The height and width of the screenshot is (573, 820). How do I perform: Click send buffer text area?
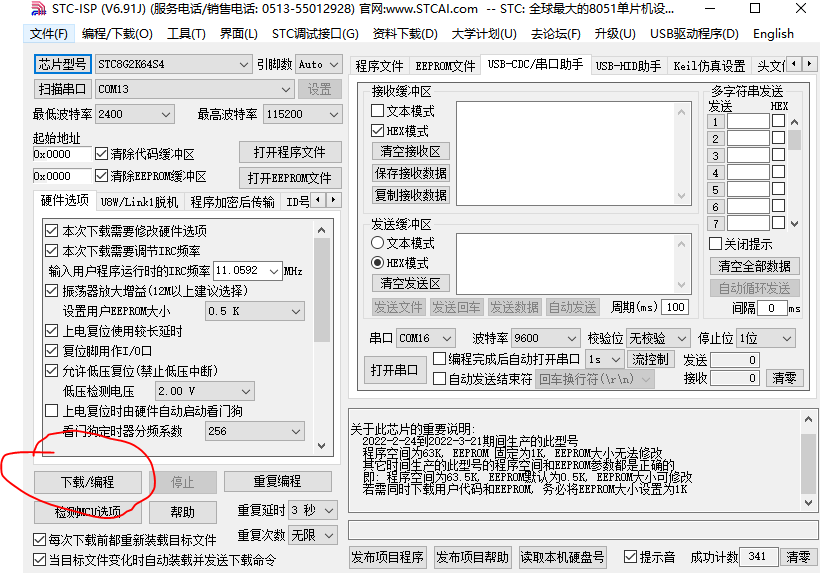(574, 264)
